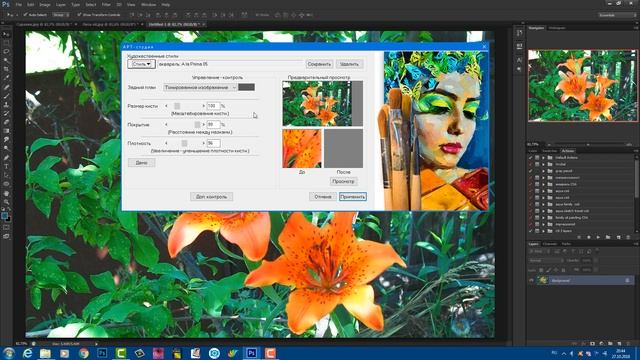Screen dimensions: 640x360
Task: Click the Демо button
Action: coord(142,162)
